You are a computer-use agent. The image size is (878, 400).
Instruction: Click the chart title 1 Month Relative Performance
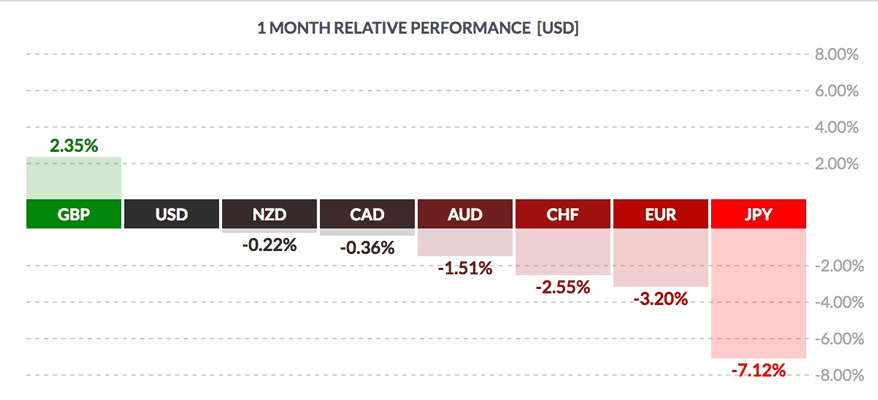[x=418, y=28]
